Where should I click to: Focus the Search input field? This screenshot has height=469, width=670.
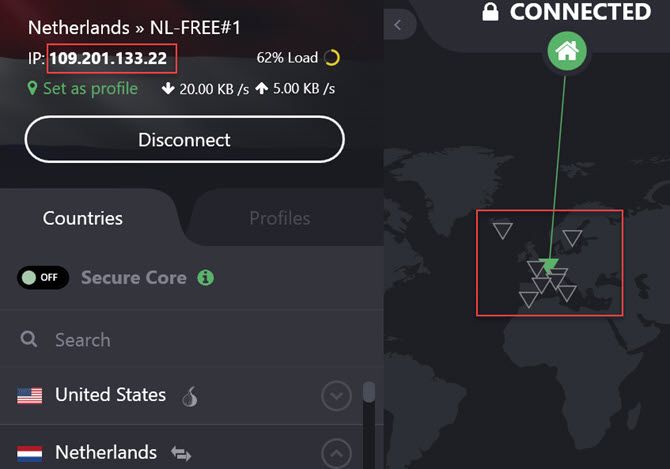[x=192, y=340]
